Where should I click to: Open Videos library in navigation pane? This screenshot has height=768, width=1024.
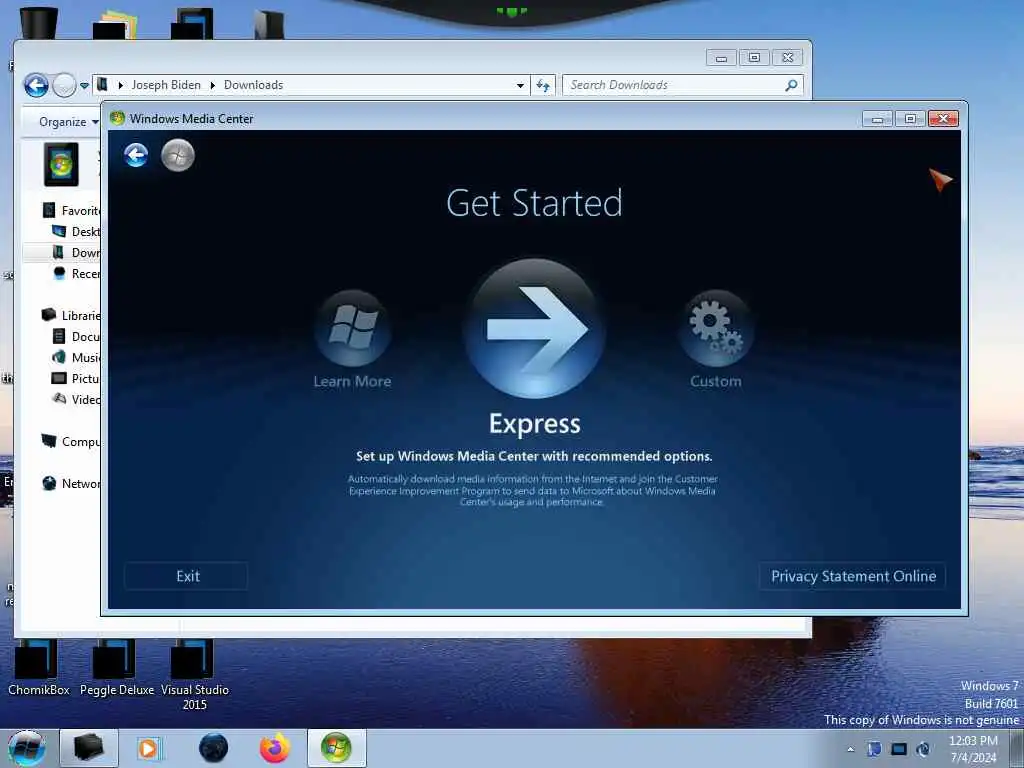(x=76, y=399)
